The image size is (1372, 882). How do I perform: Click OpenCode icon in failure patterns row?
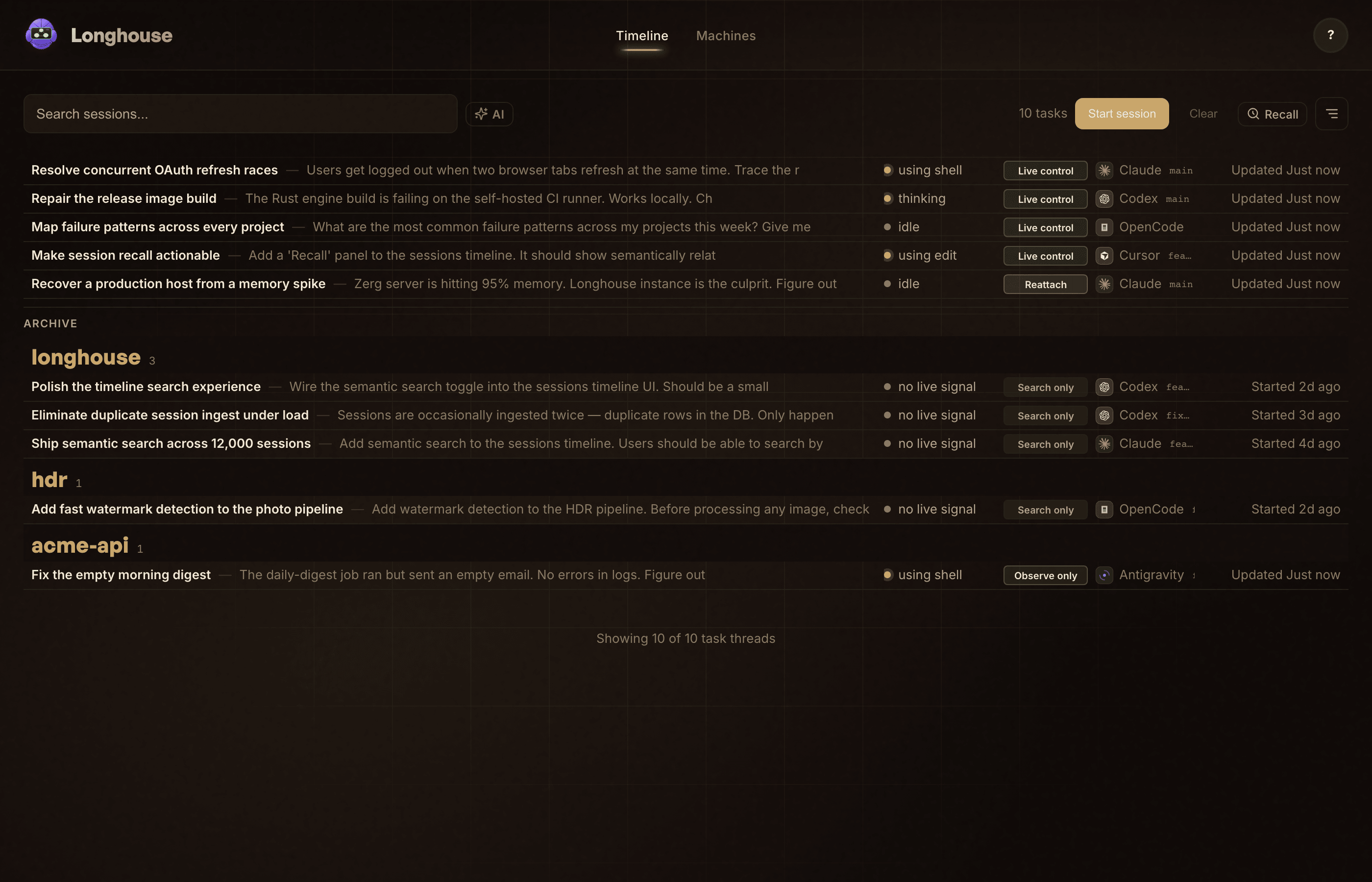tap(1104, 227)
